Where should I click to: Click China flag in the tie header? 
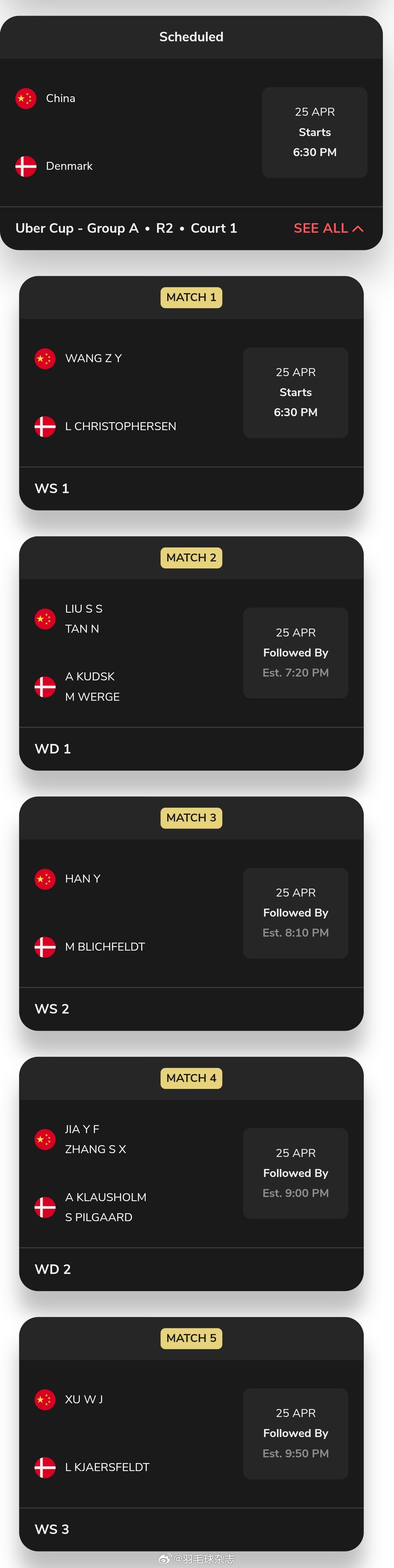[25, 99]
